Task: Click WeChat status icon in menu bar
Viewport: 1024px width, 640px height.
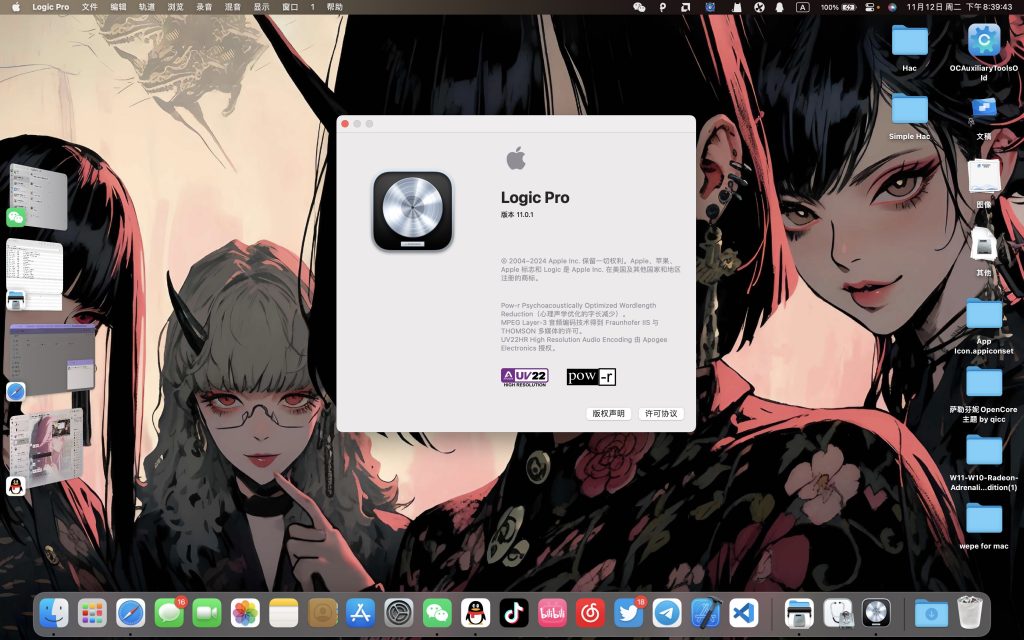Action: tap(639, 7)
